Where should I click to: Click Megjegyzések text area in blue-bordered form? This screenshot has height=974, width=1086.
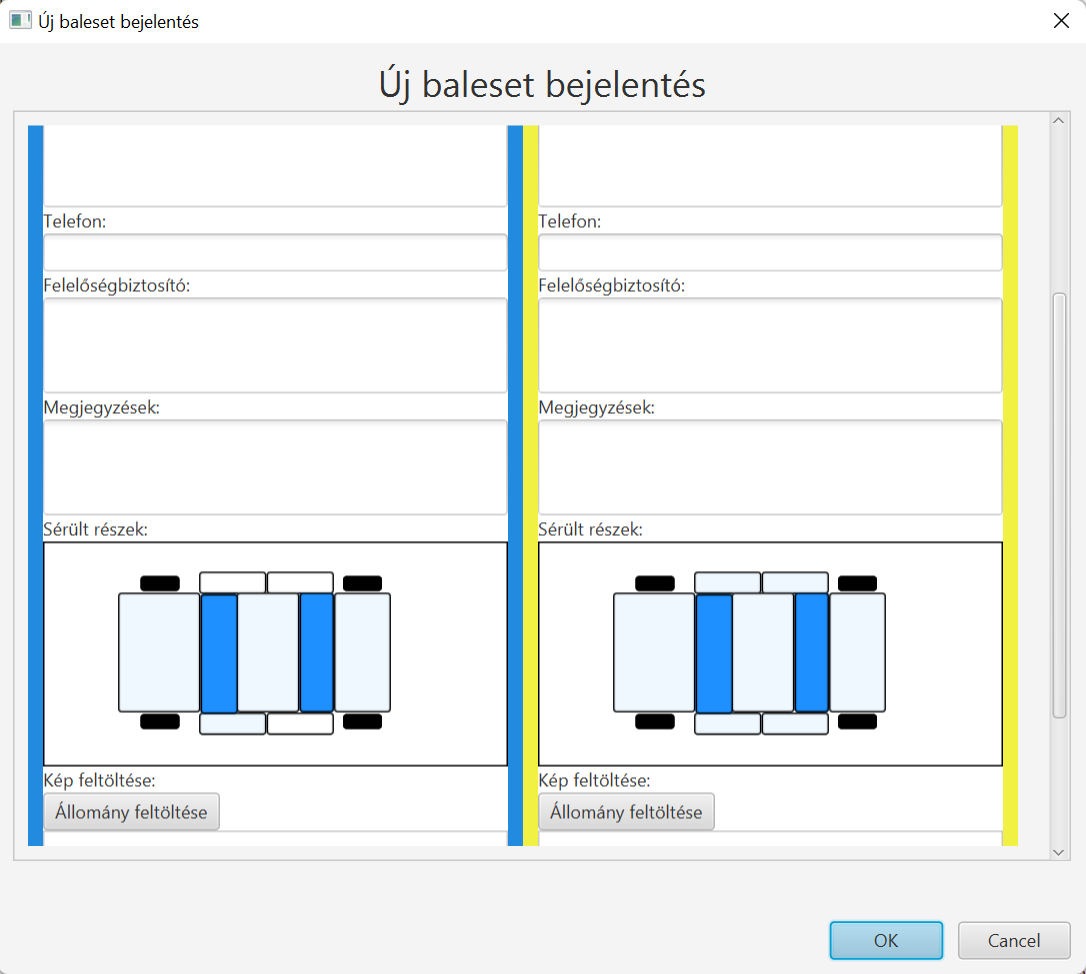tap(276, 468)
